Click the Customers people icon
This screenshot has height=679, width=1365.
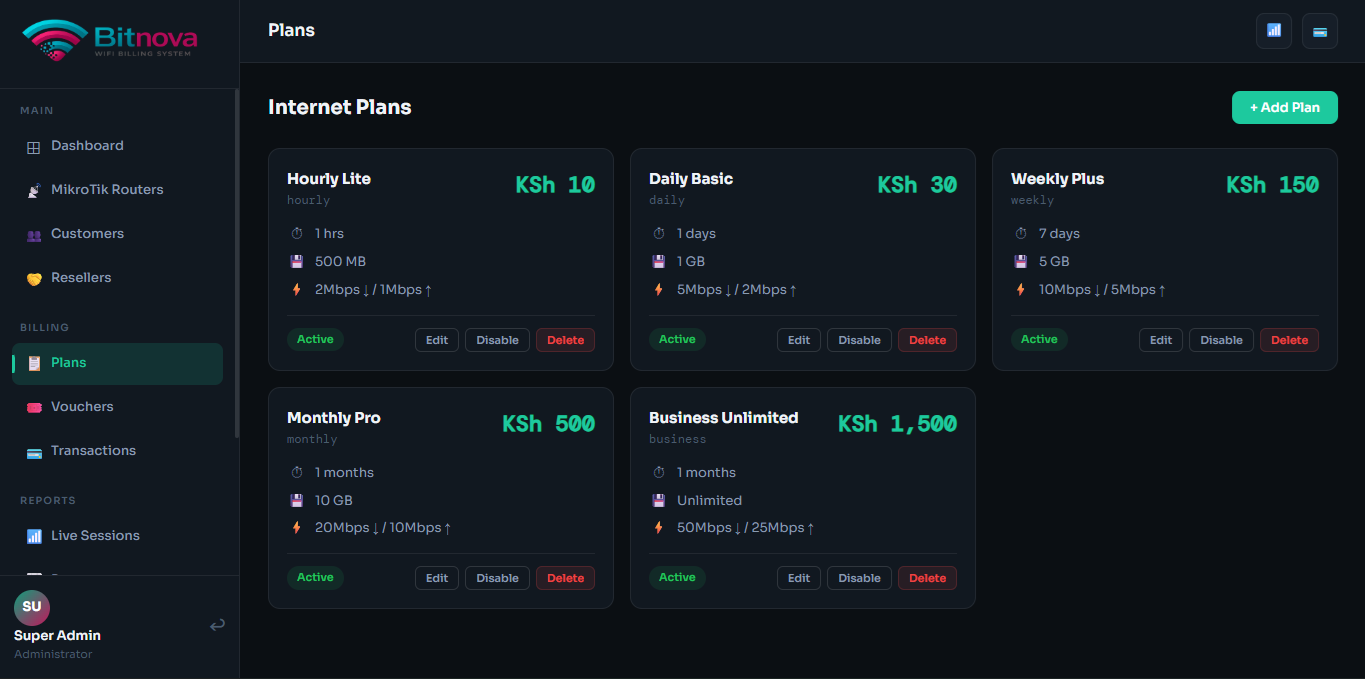34,234
